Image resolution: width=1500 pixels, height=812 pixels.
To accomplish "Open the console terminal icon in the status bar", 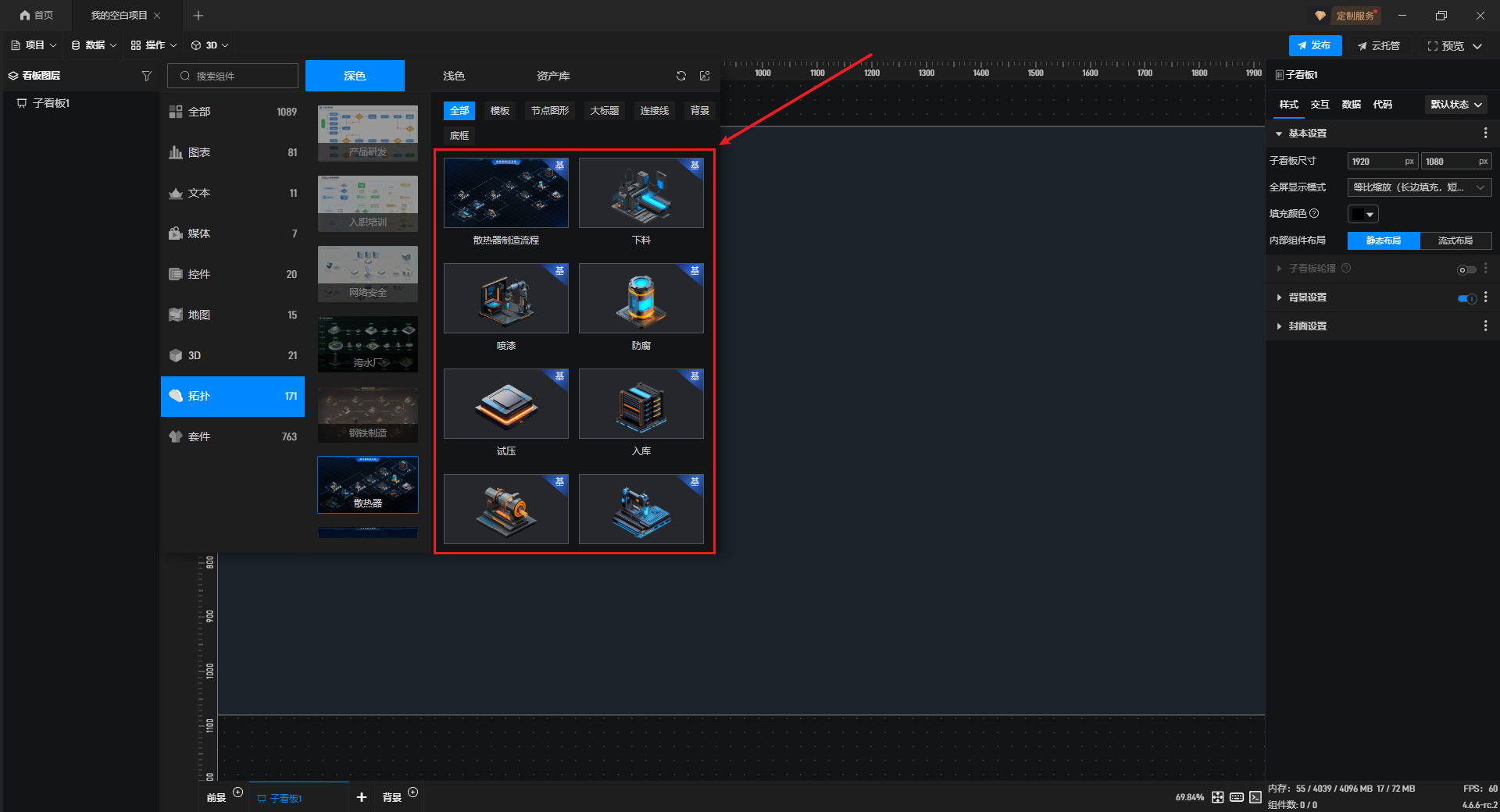I will [x=1255, y=797].
